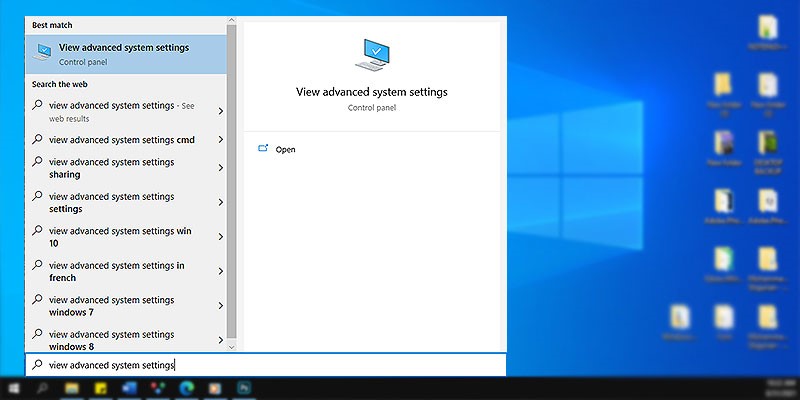Expand the 'settings settings' suggestion chevron
The image size is (800, 400).
pos(220,203)
